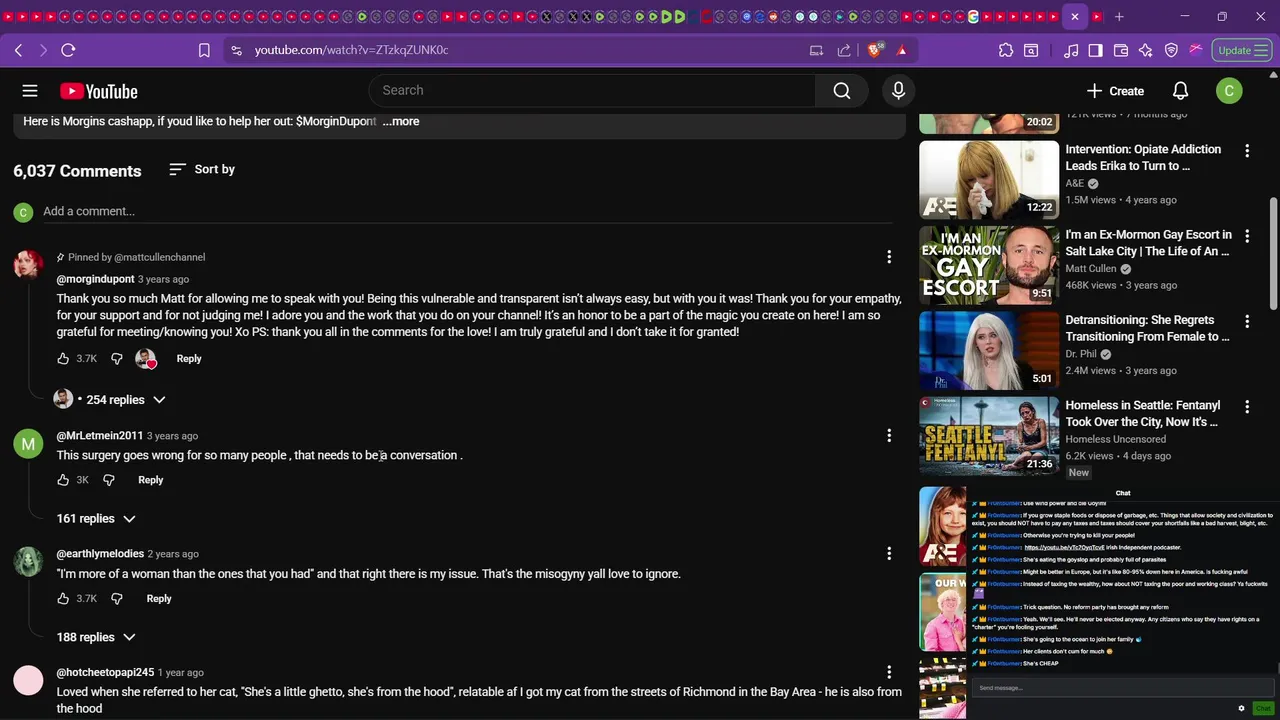This screenshot has height=720, width=1280.
Task: Open the Sort by comments dropdown
Action: pos(202,169)
